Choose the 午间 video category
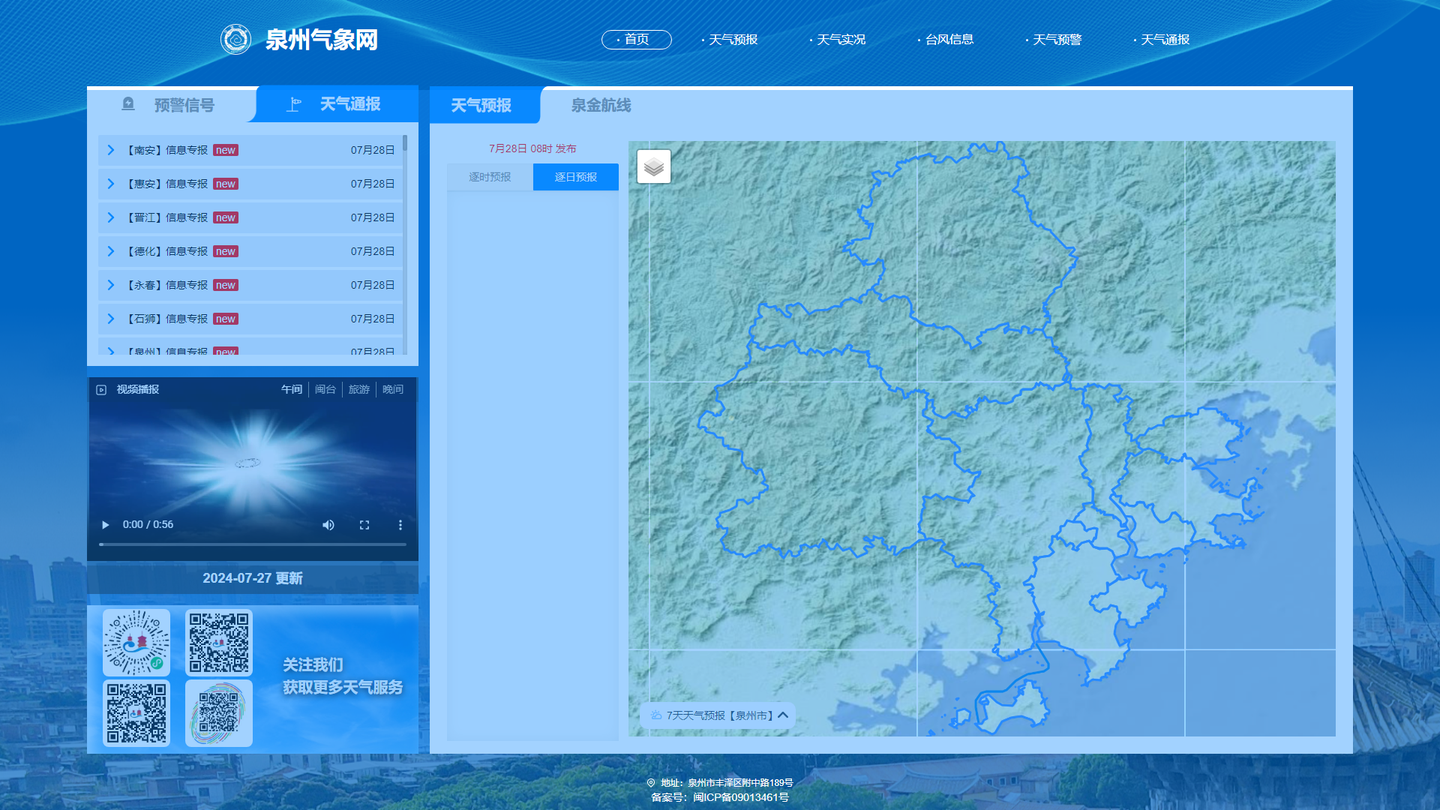The height and width of the screenshot is (810, 1440). click(x=292, y=390)
